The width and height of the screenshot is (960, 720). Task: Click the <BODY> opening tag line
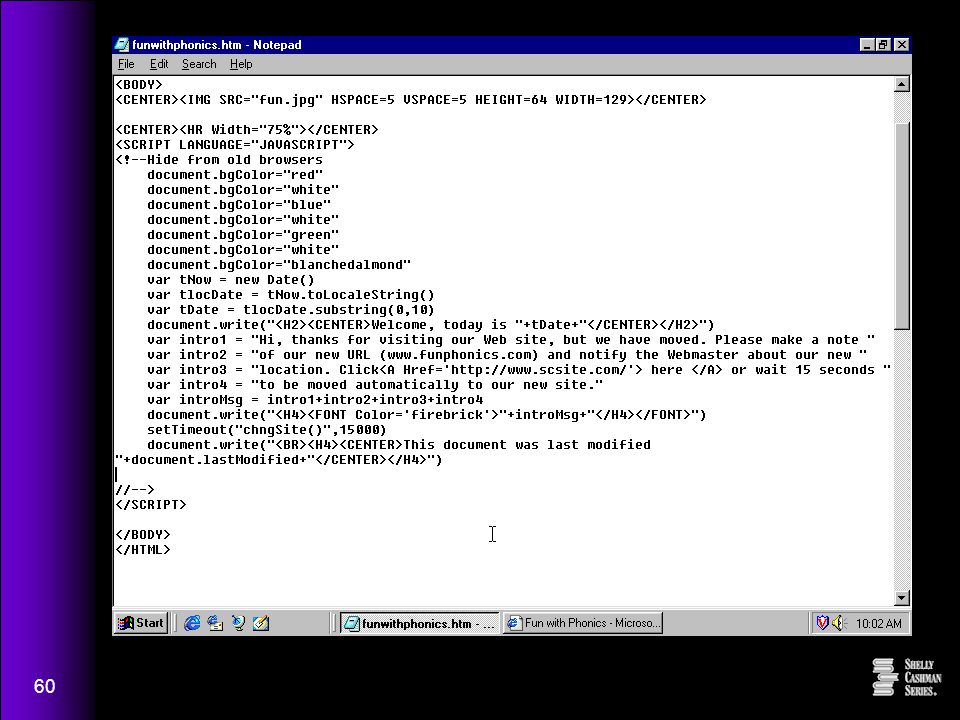[139, 84]
